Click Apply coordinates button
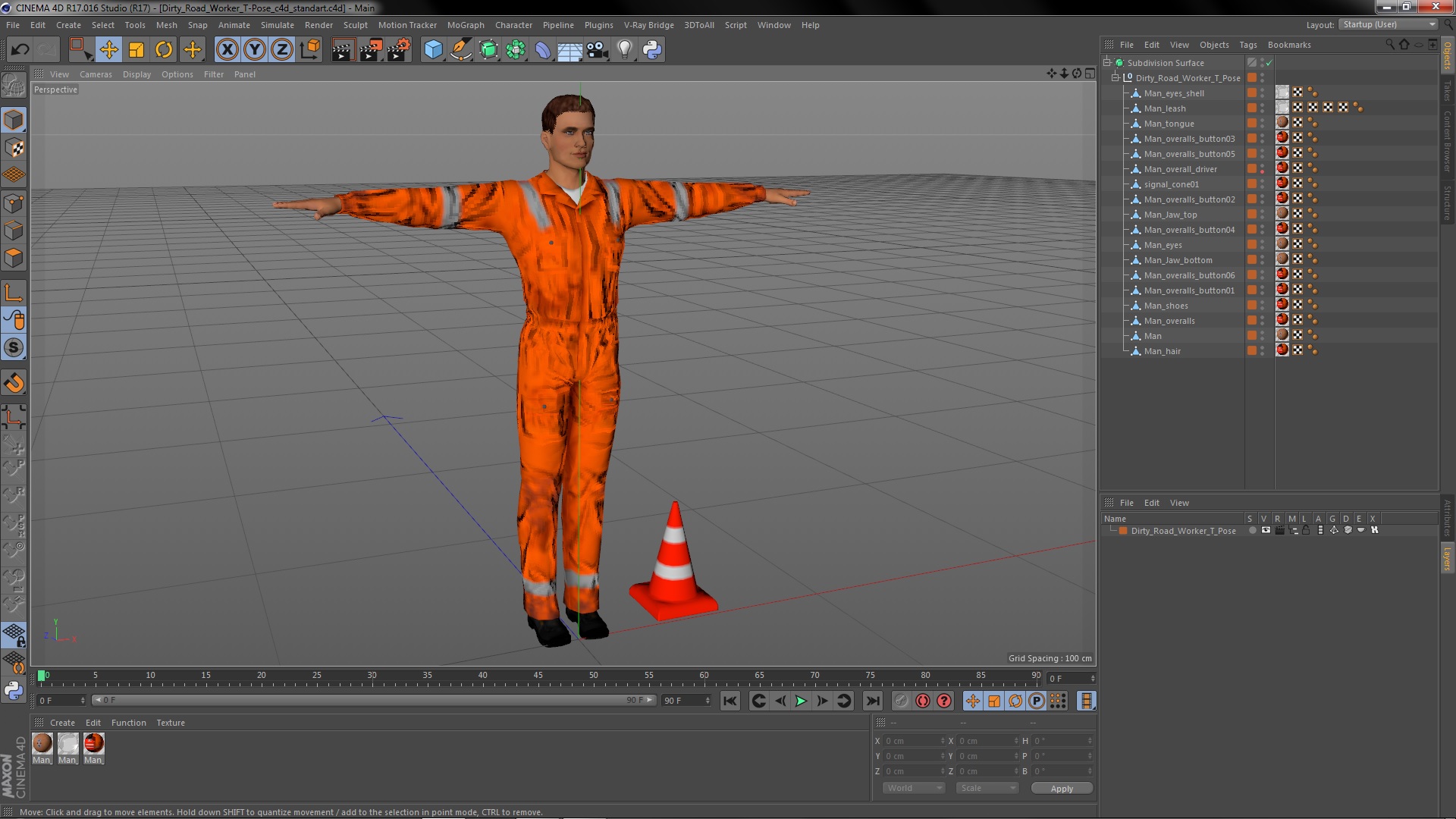 coord(1062,788)
